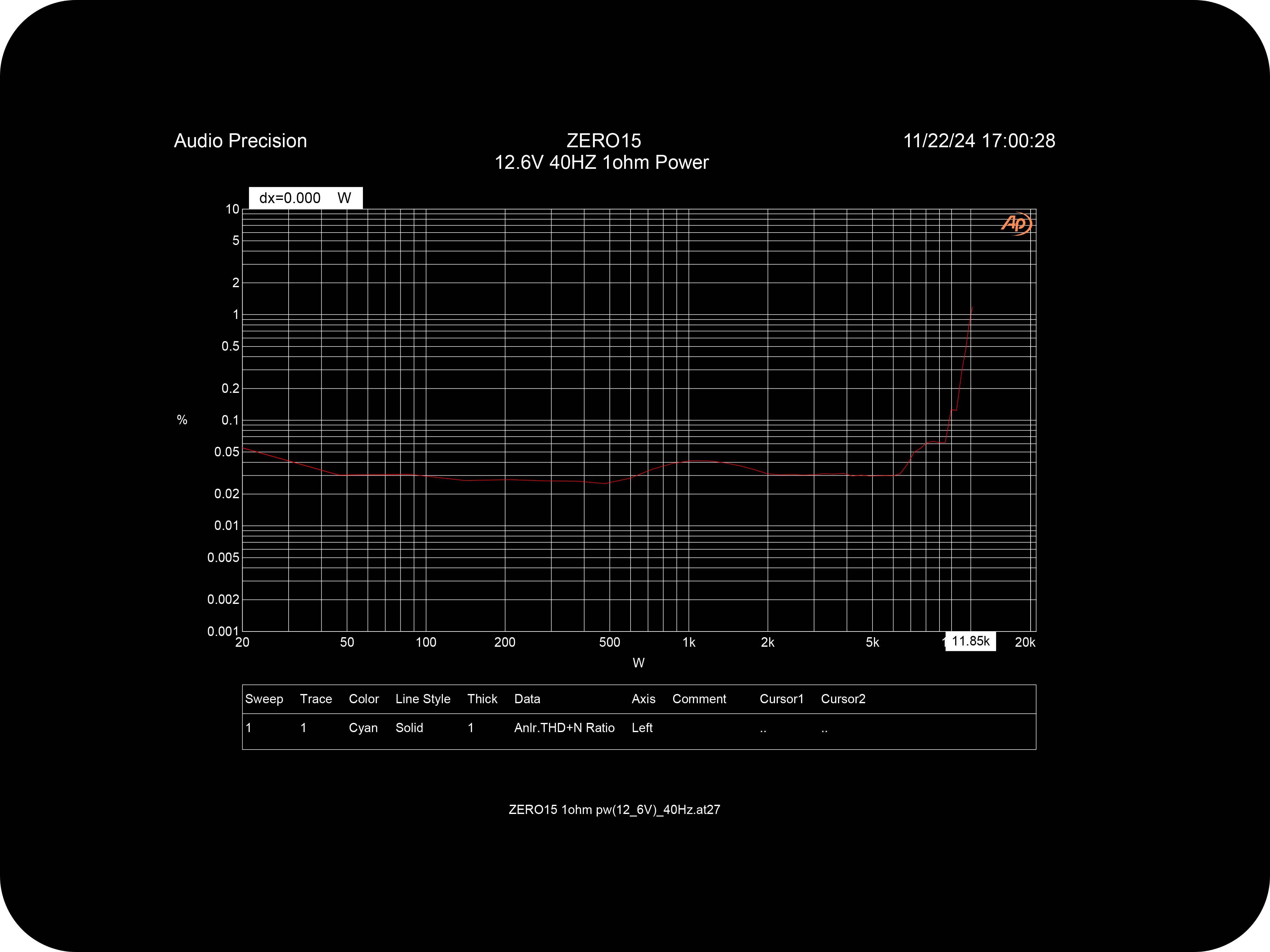
Task: Click the '5k' X-axis tick label
Action: (x=872, y=643)
